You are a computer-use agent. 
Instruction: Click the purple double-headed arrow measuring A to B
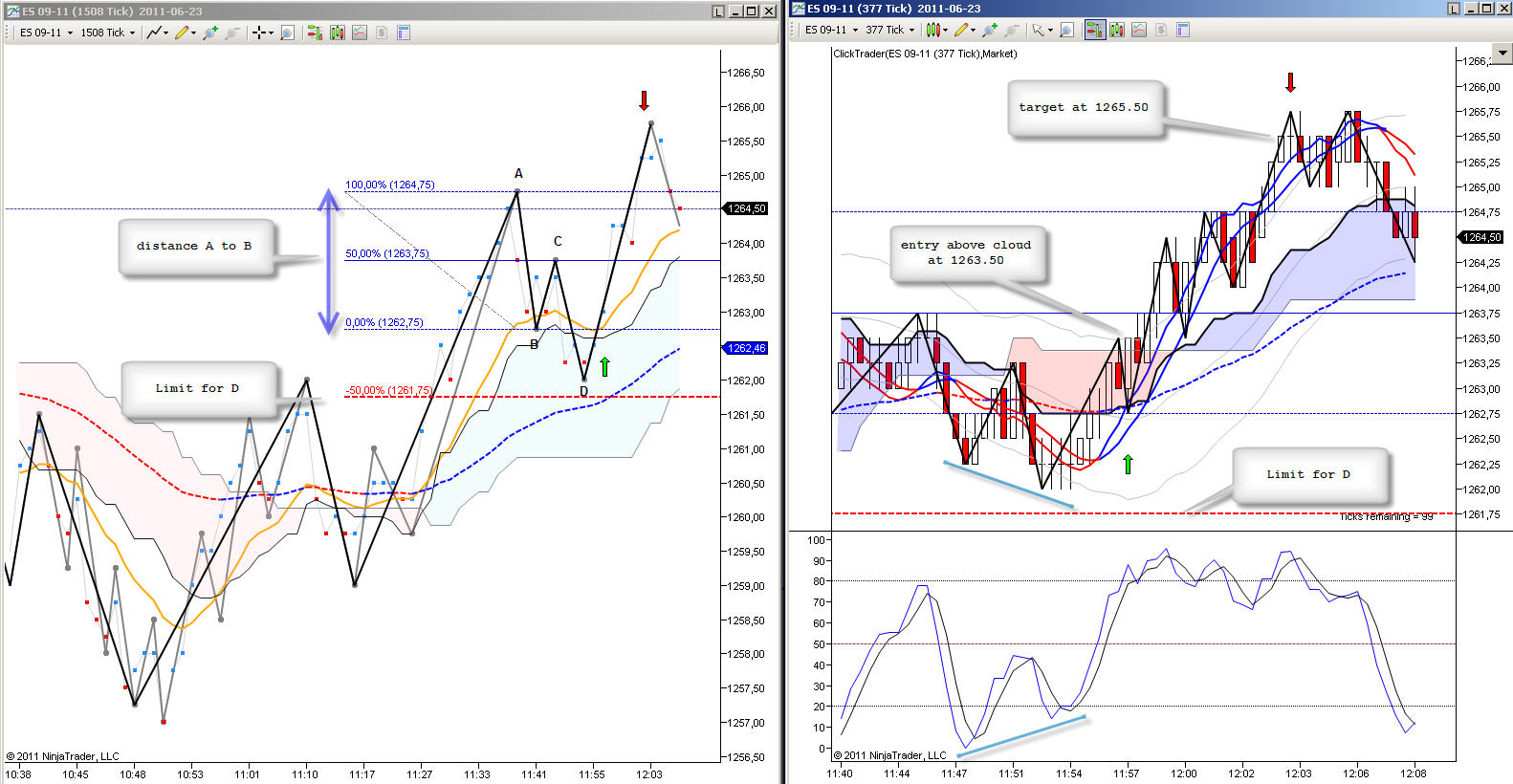[x=329, y=261]
